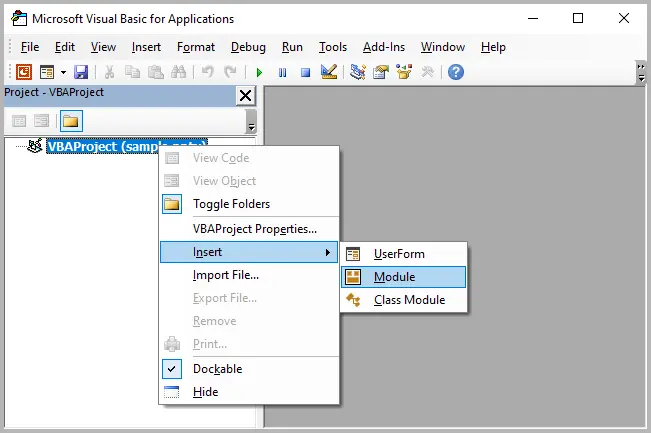Open the Debug menu
Viewport: 651px width, 433px height.
tap(248, 47)
